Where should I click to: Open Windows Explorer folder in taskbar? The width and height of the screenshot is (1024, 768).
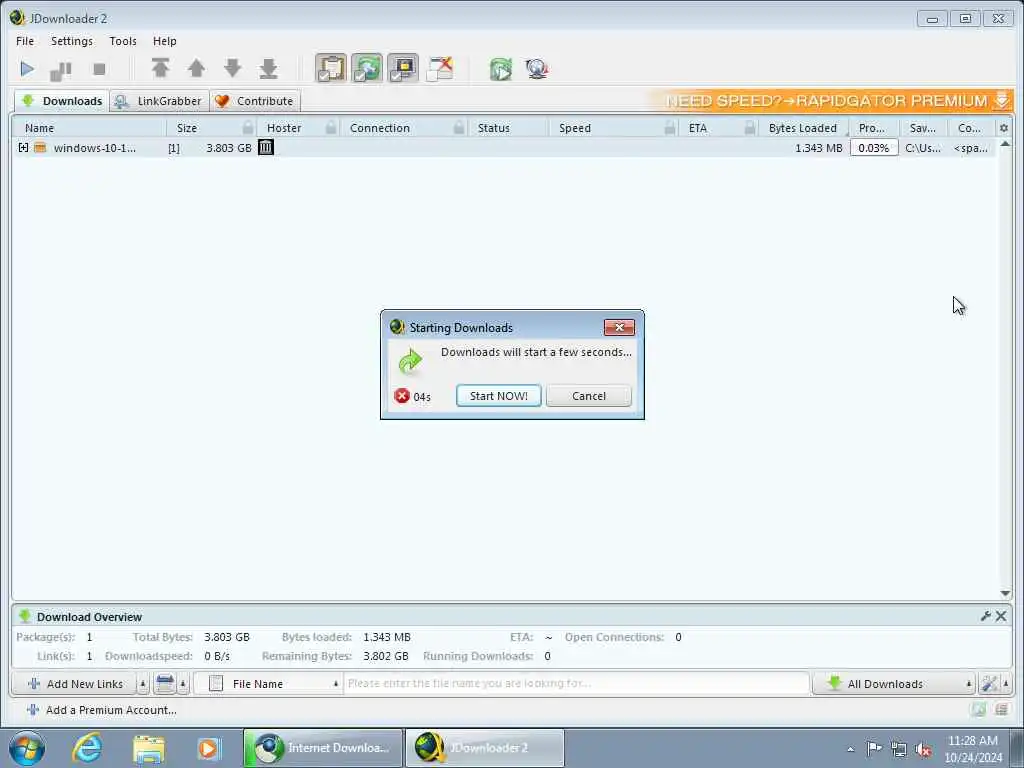(148, 748)
